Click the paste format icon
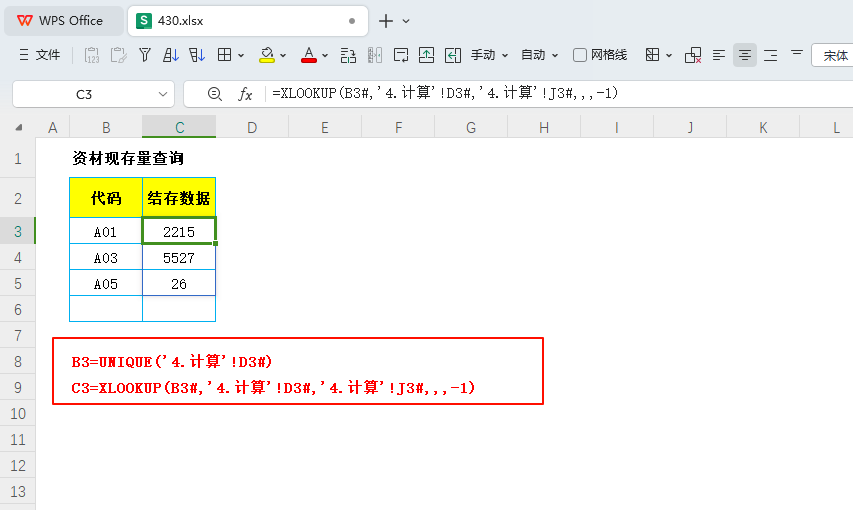 tap(118, 55)
